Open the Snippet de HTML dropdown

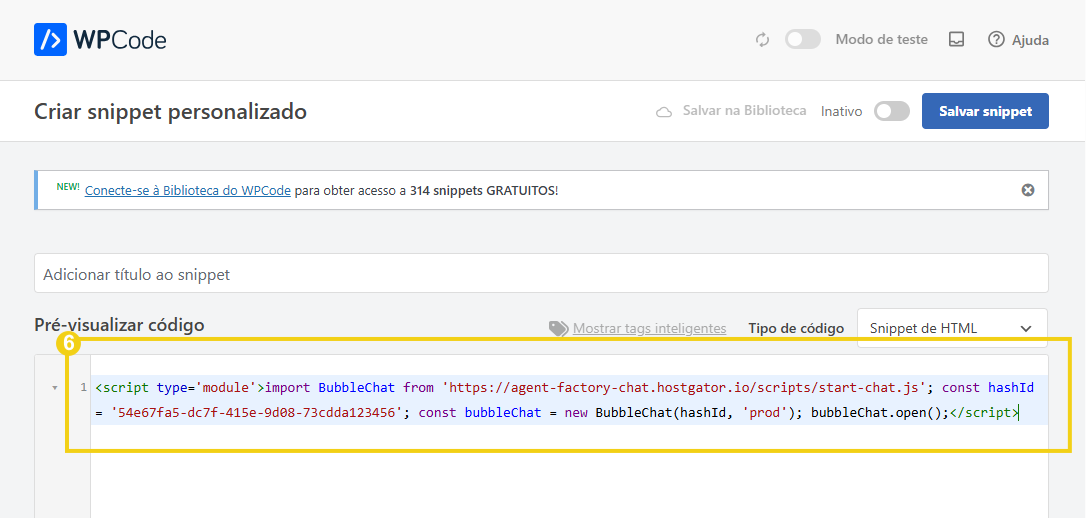pyautogui.click(x=952, y=328)
